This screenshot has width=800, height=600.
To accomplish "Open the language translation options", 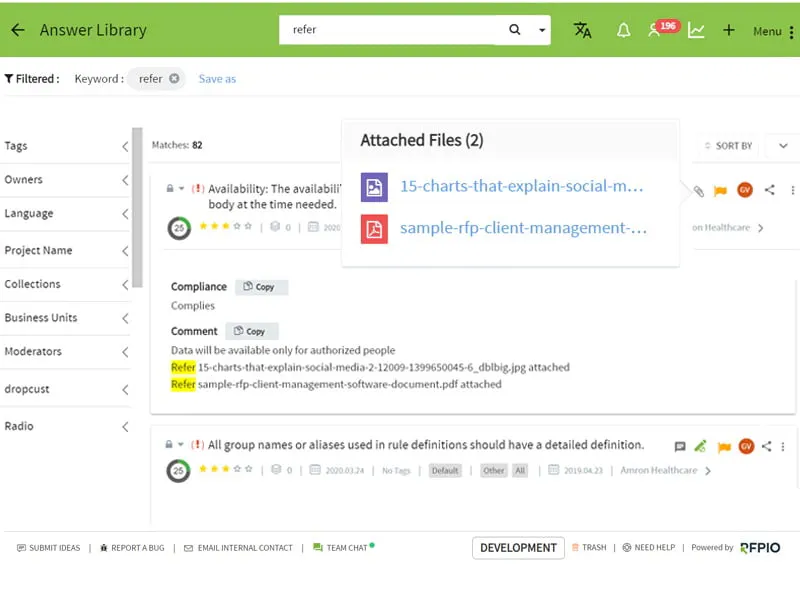I will (583, 31).
